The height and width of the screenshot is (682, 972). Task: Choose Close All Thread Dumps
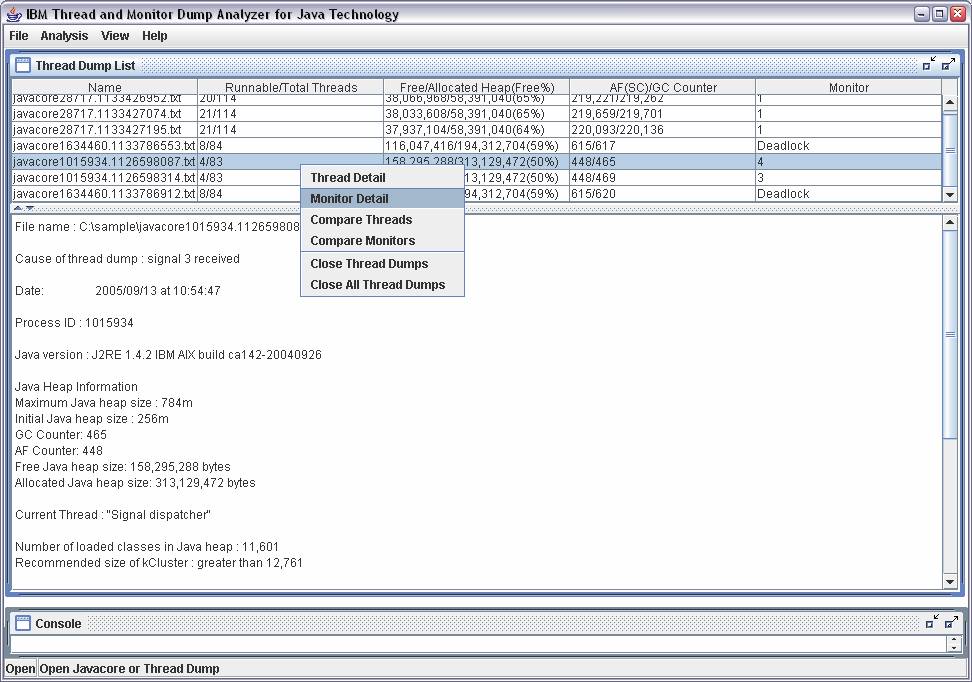pyautogui.click(x=382, y=285)
